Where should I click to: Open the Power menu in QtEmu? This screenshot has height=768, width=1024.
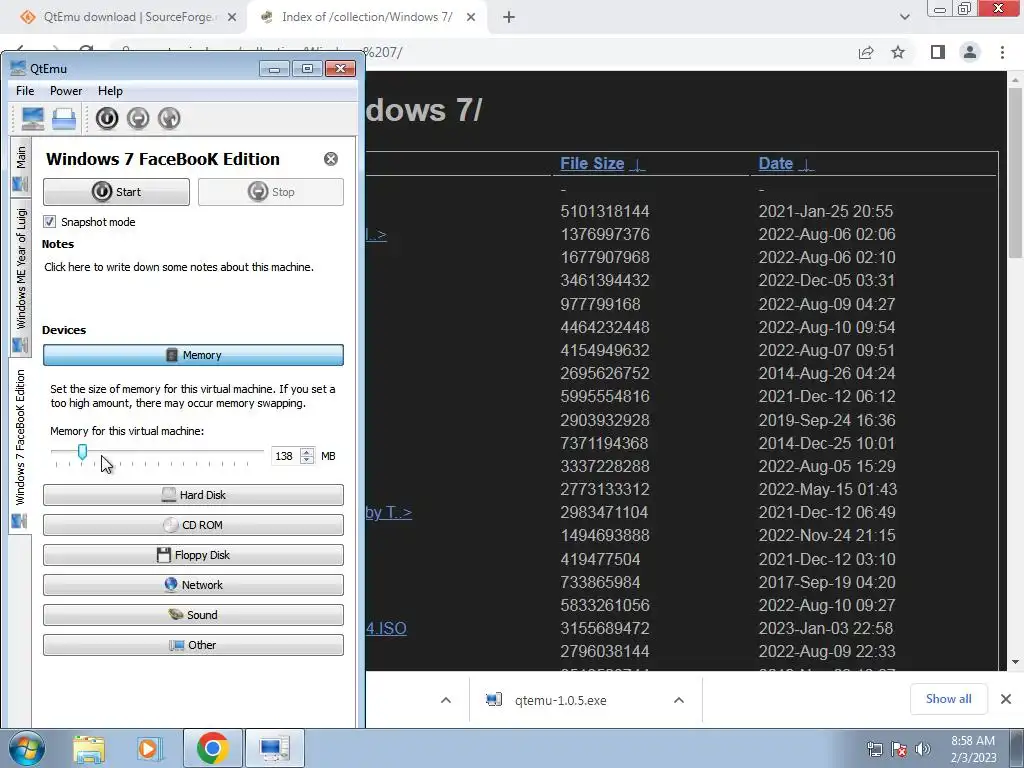66,91
